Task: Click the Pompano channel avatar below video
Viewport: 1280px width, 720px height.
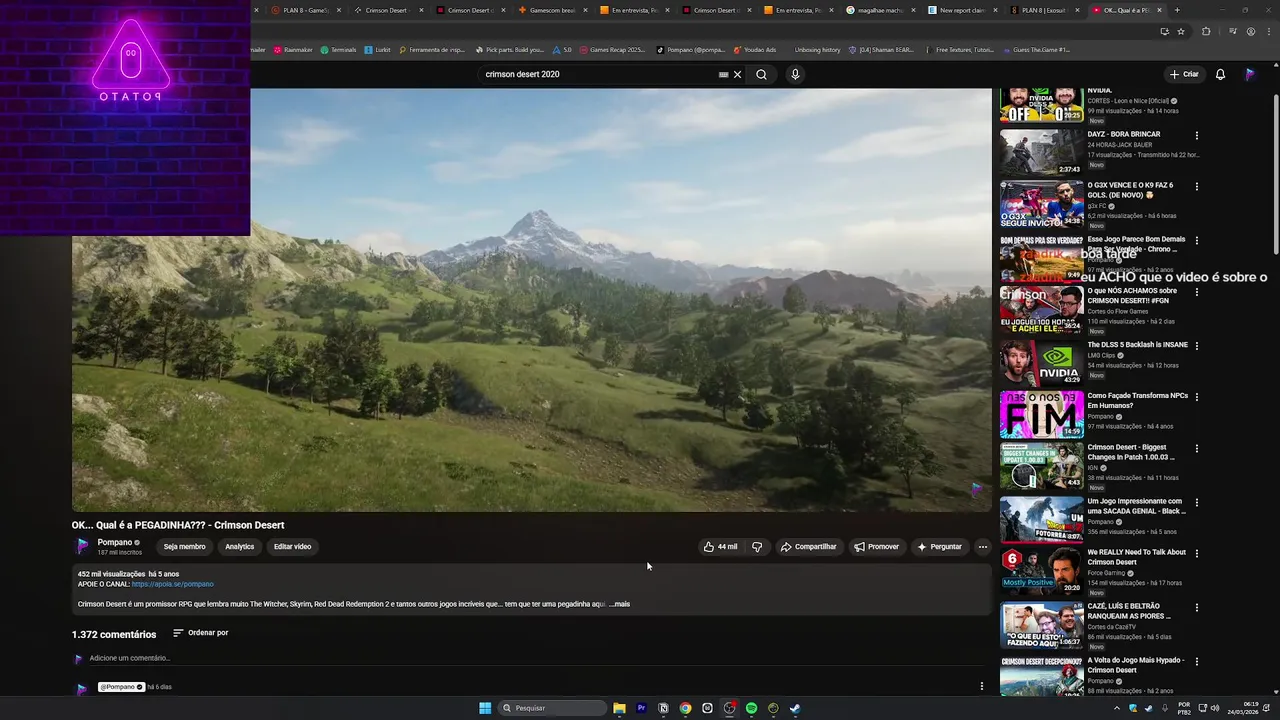Action: [x=83, y=547]
